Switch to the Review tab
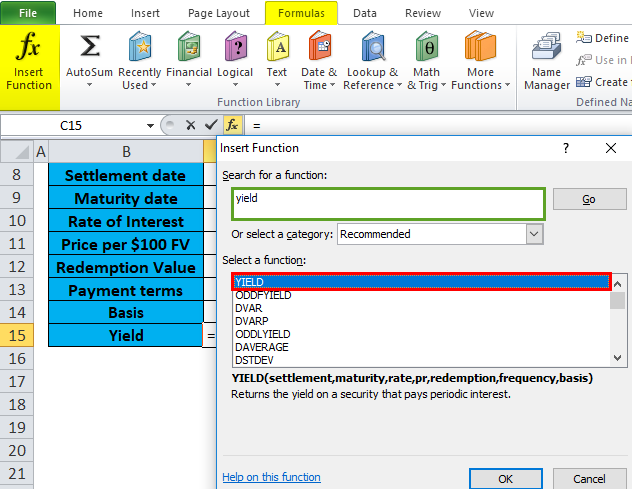Image resolution: width=632 pixels, height=489 pixels. pos(423,13)
